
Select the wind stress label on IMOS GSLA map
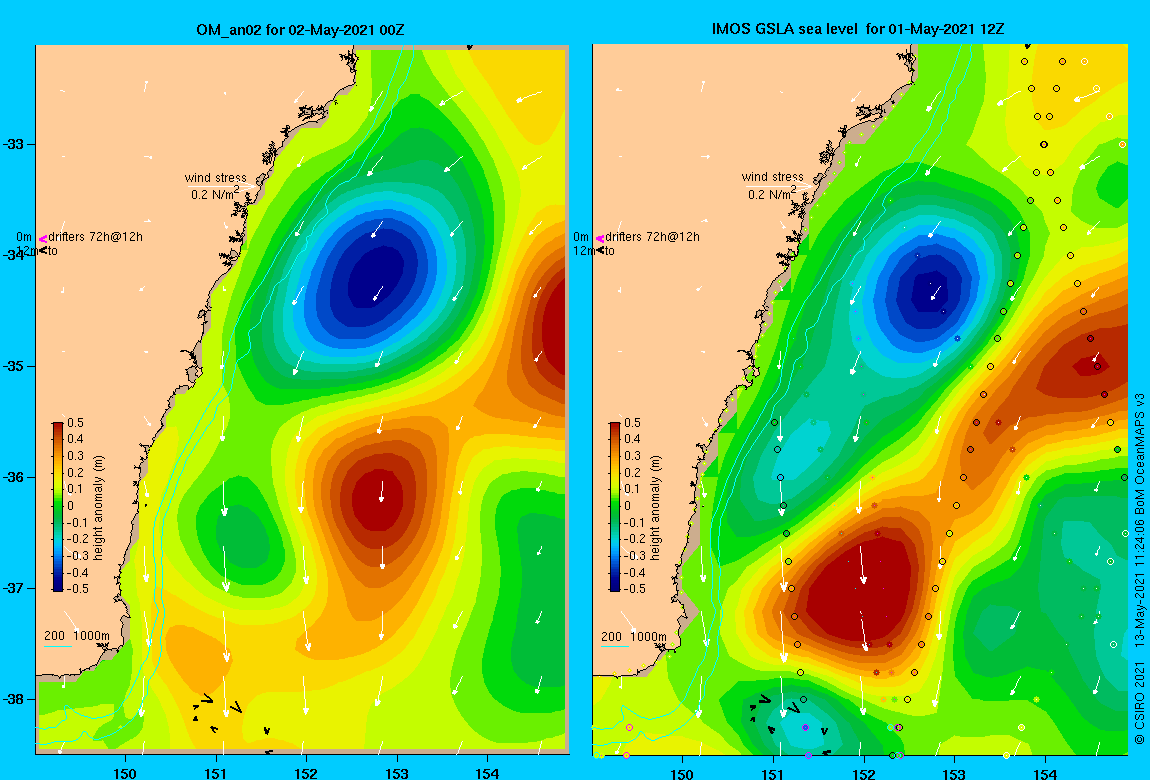click(x=773, y=177)
